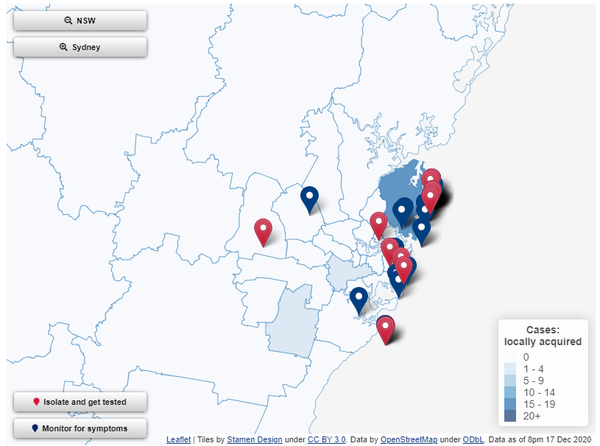The image size is (600, 446).
Task: Select the isolated red marker farthest west
Action: pyautogui.click(x=263, y=231)
